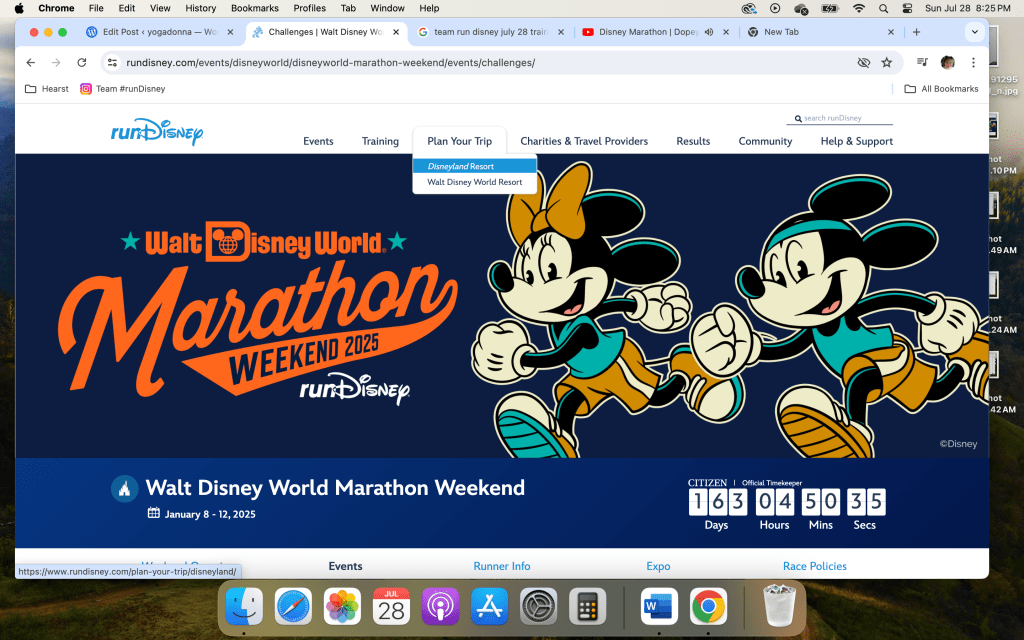The width and height of the screenshot is (1024, 640).
Task: Click the search runDisney field
Action: point(845,118)
